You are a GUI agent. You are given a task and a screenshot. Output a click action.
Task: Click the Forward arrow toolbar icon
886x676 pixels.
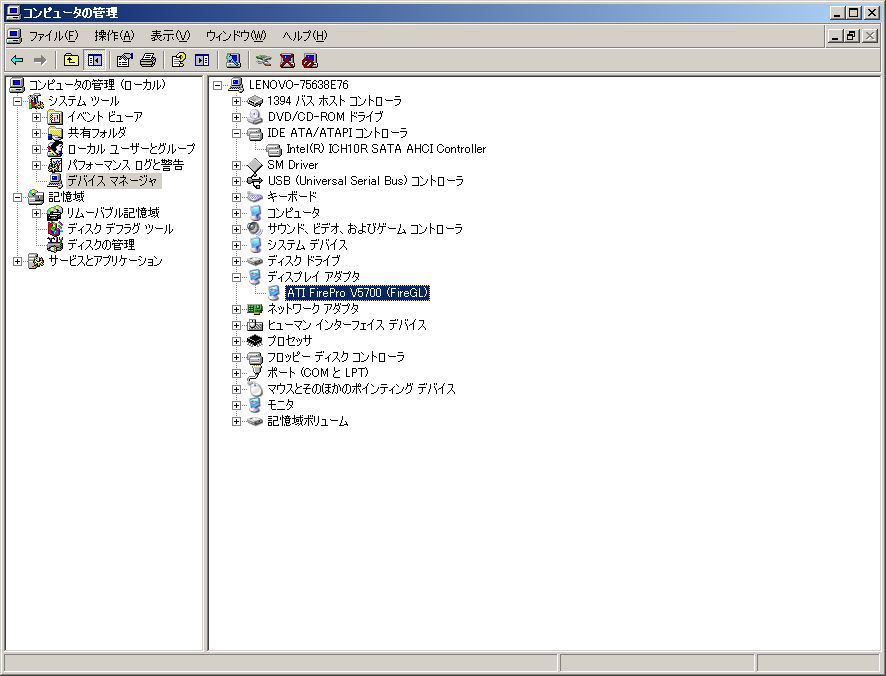point(40,60)
